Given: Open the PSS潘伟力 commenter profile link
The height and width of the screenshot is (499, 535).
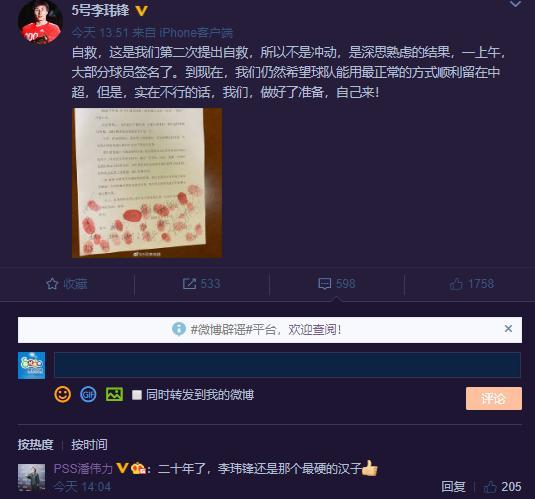Looking at the screenshot, I should point(83,468).
